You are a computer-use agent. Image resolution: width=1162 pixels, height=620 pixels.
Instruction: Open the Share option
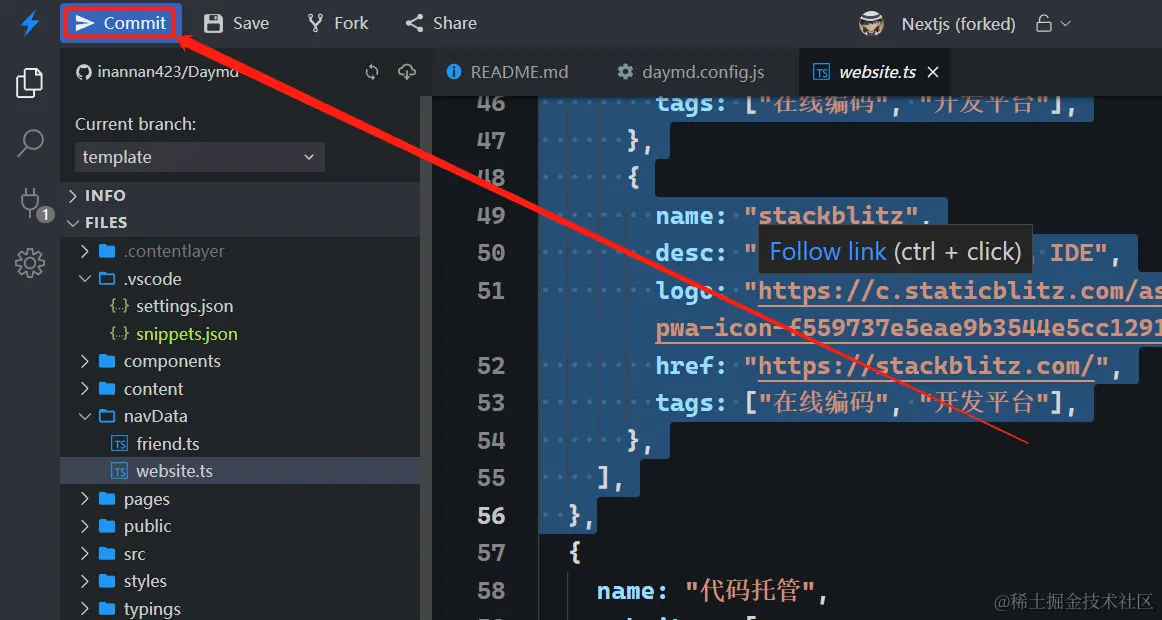441,24
